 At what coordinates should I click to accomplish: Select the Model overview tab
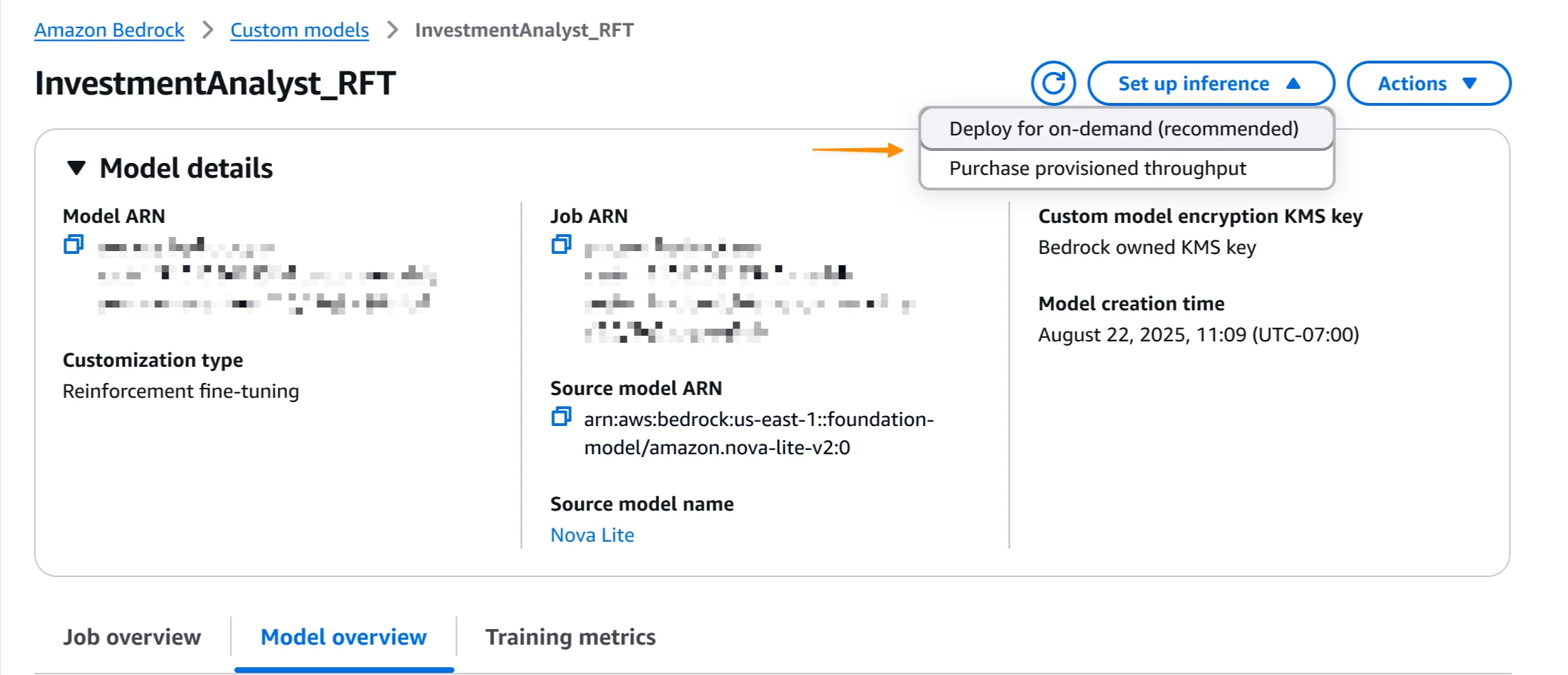343,637
